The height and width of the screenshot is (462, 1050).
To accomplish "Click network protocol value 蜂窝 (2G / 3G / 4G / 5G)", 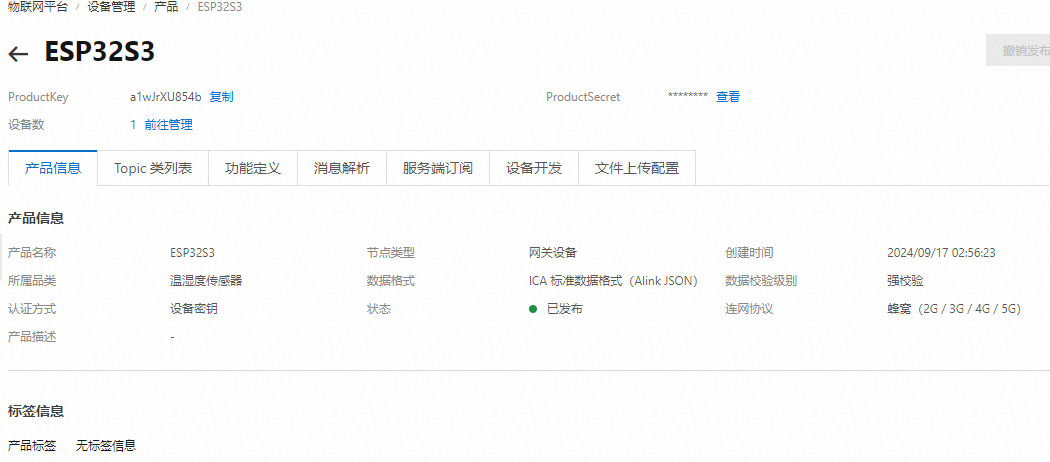I will click(954, 309).
